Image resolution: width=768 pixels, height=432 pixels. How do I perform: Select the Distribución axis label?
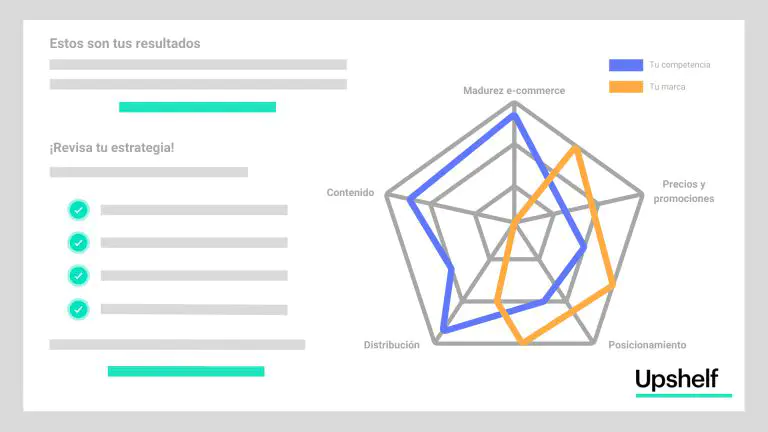[391, 345]
